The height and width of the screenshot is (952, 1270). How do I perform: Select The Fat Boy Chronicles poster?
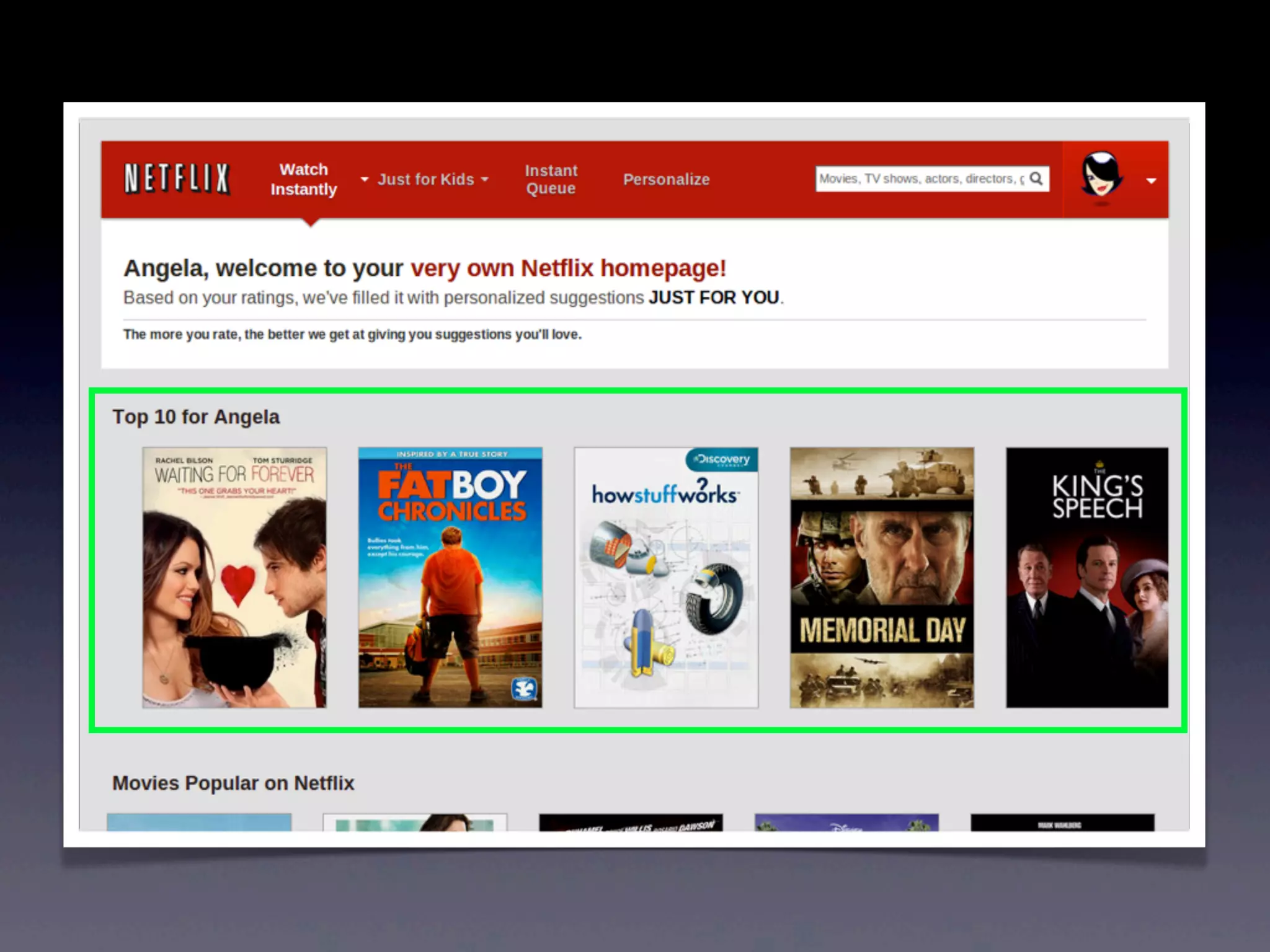pos(450,578)
